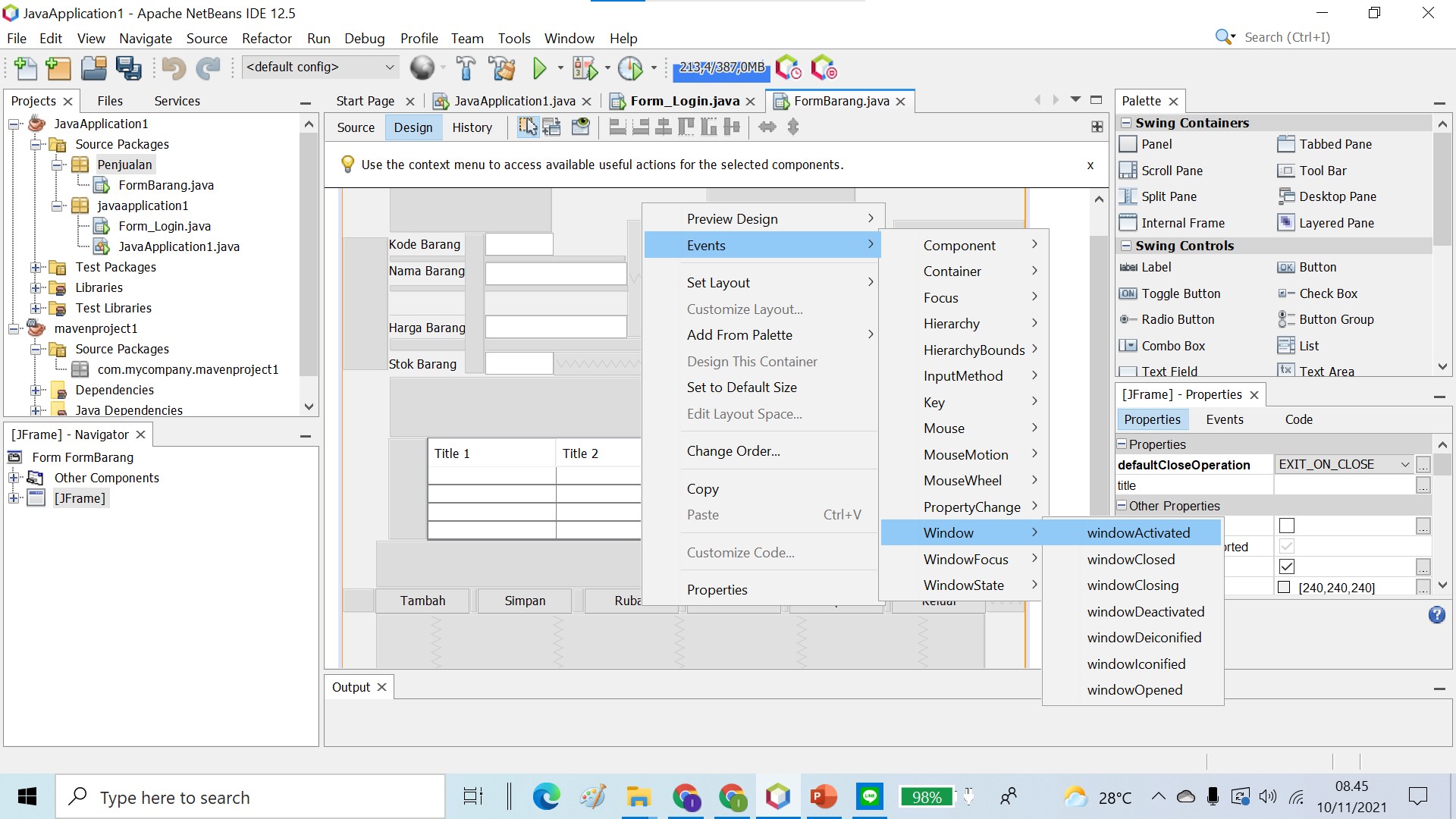The image size is (1456, 819).
Task: Click the Tambah button on the form
Action: [422, 600]
